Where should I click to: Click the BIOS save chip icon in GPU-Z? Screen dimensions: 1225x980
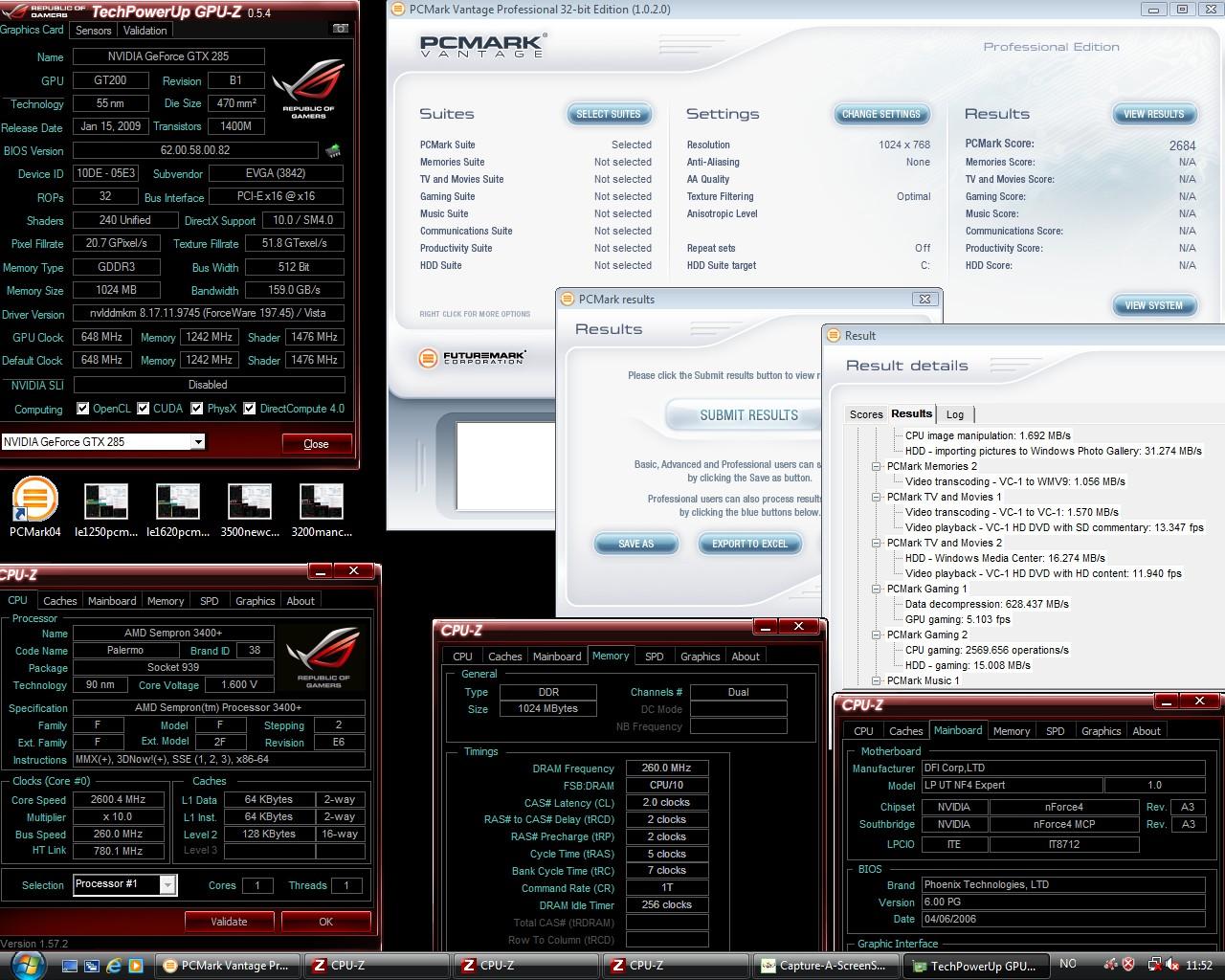[x=334, y=150]
